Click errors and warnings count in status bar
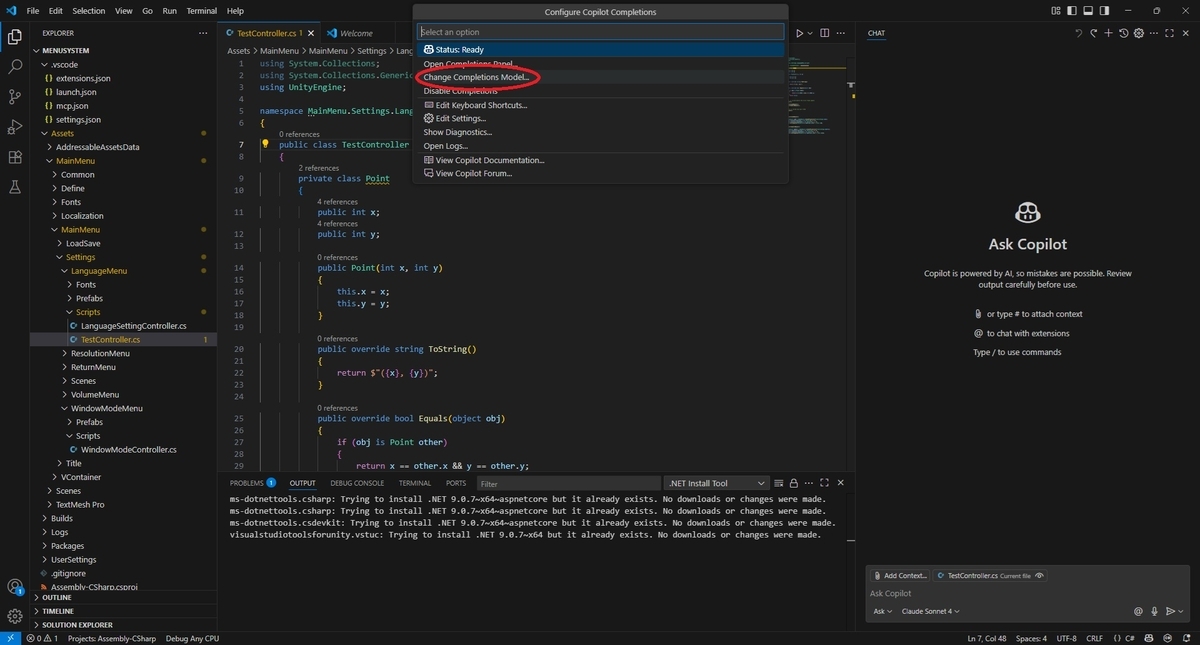The height and width of the screenshot is (645, 1200). 42,638
